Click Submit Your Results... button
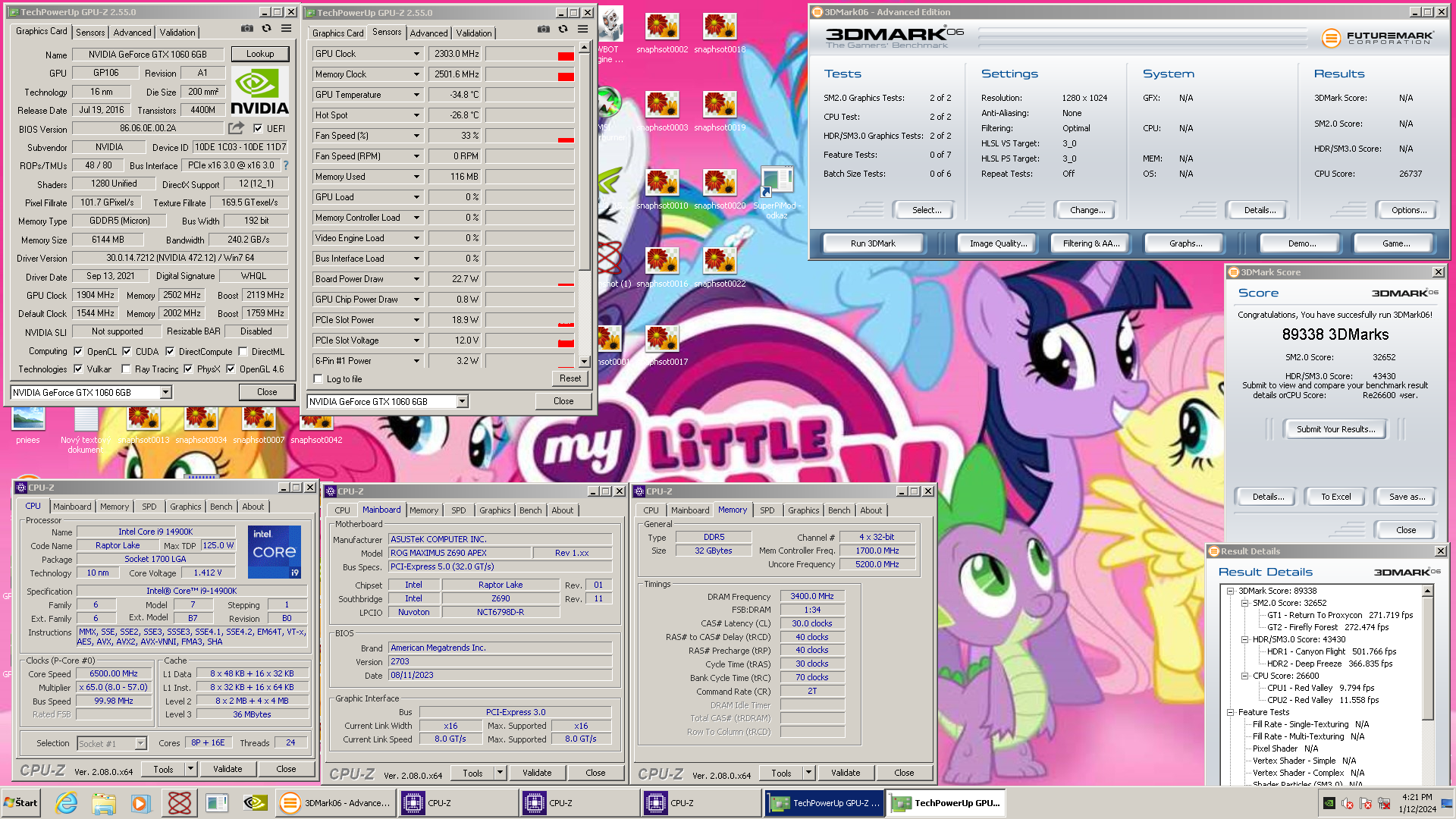 [1335, 429]
